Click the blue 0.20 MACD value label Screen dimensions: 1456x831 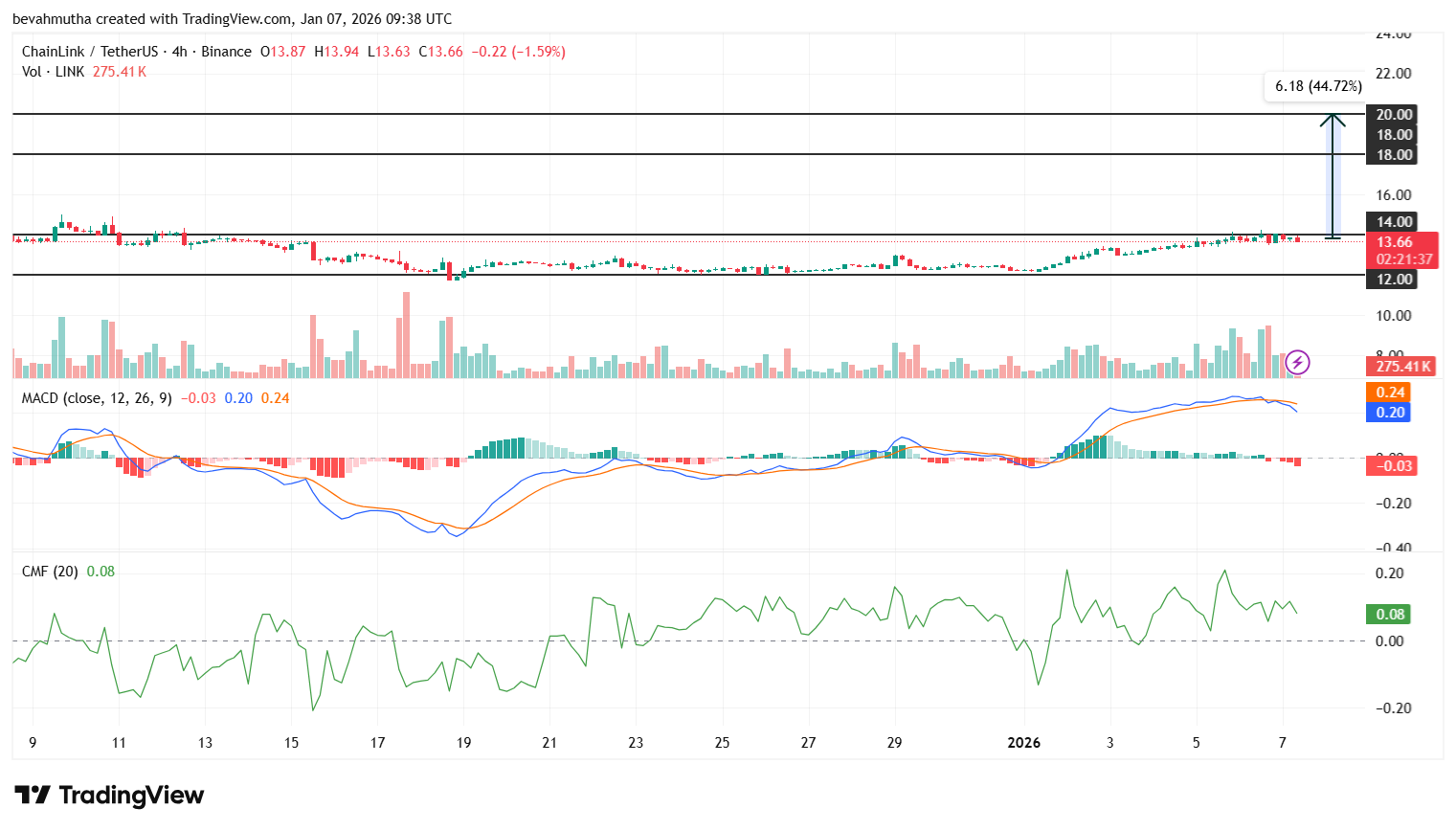(1390, 413)
